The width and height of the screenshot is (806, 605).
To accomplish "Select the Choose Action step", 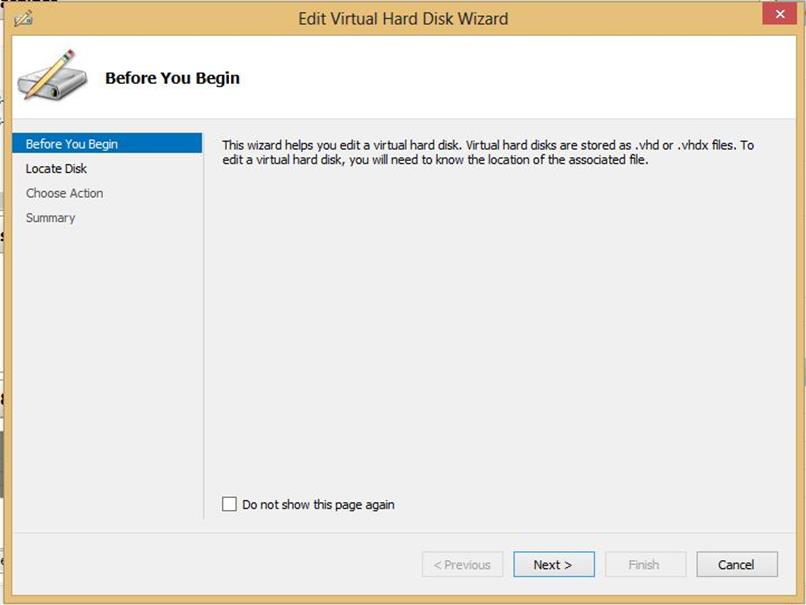I will pyautogui.click(x=64, y=193).
